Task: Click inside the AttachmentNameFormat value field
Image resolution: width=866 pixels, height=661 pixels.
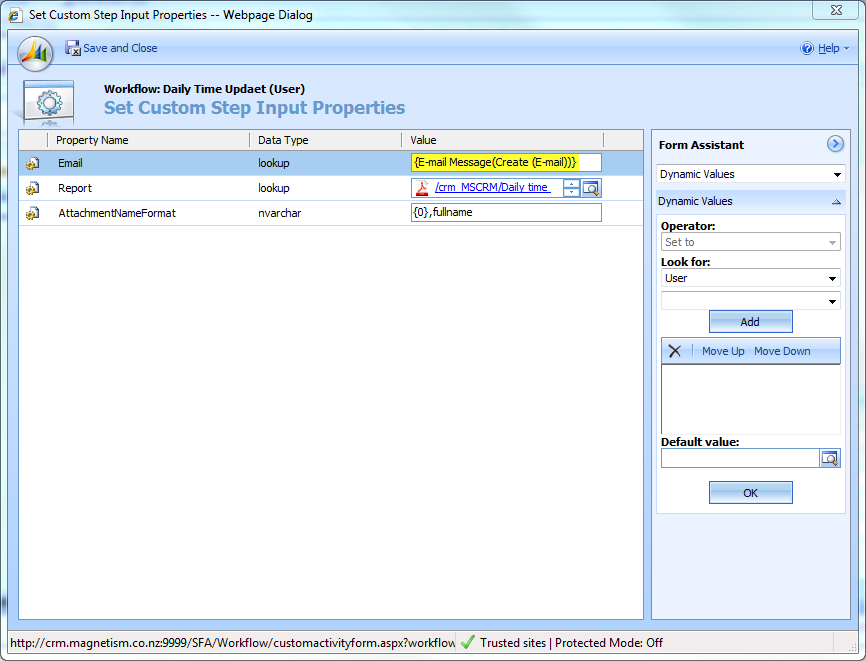Action: pyautogui.click(x=505, y=212)
